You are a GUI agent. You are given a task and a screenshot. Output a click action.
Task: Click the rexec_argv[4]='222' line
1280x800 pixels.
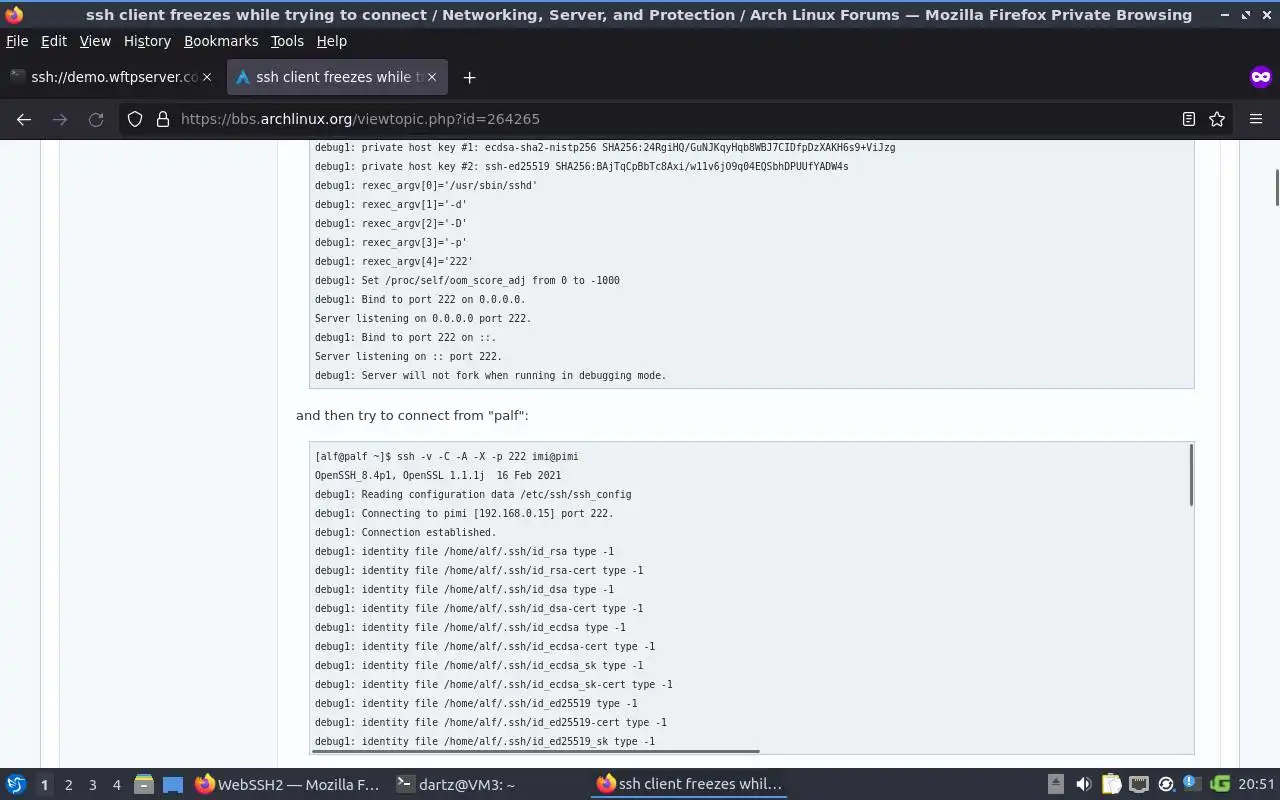tap(394, 261)
